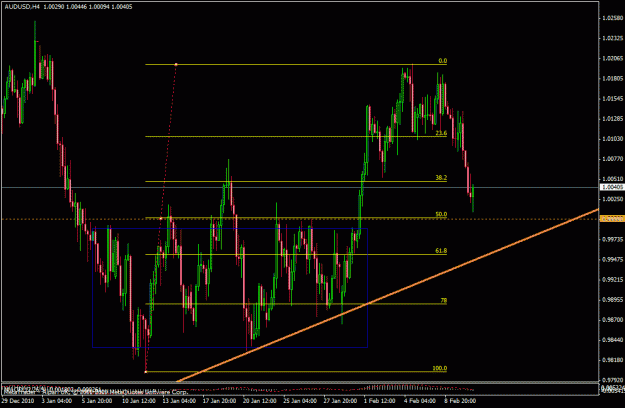Click the 1.01285 price axis label
625x408 pixels.
[x=612, y=119]
